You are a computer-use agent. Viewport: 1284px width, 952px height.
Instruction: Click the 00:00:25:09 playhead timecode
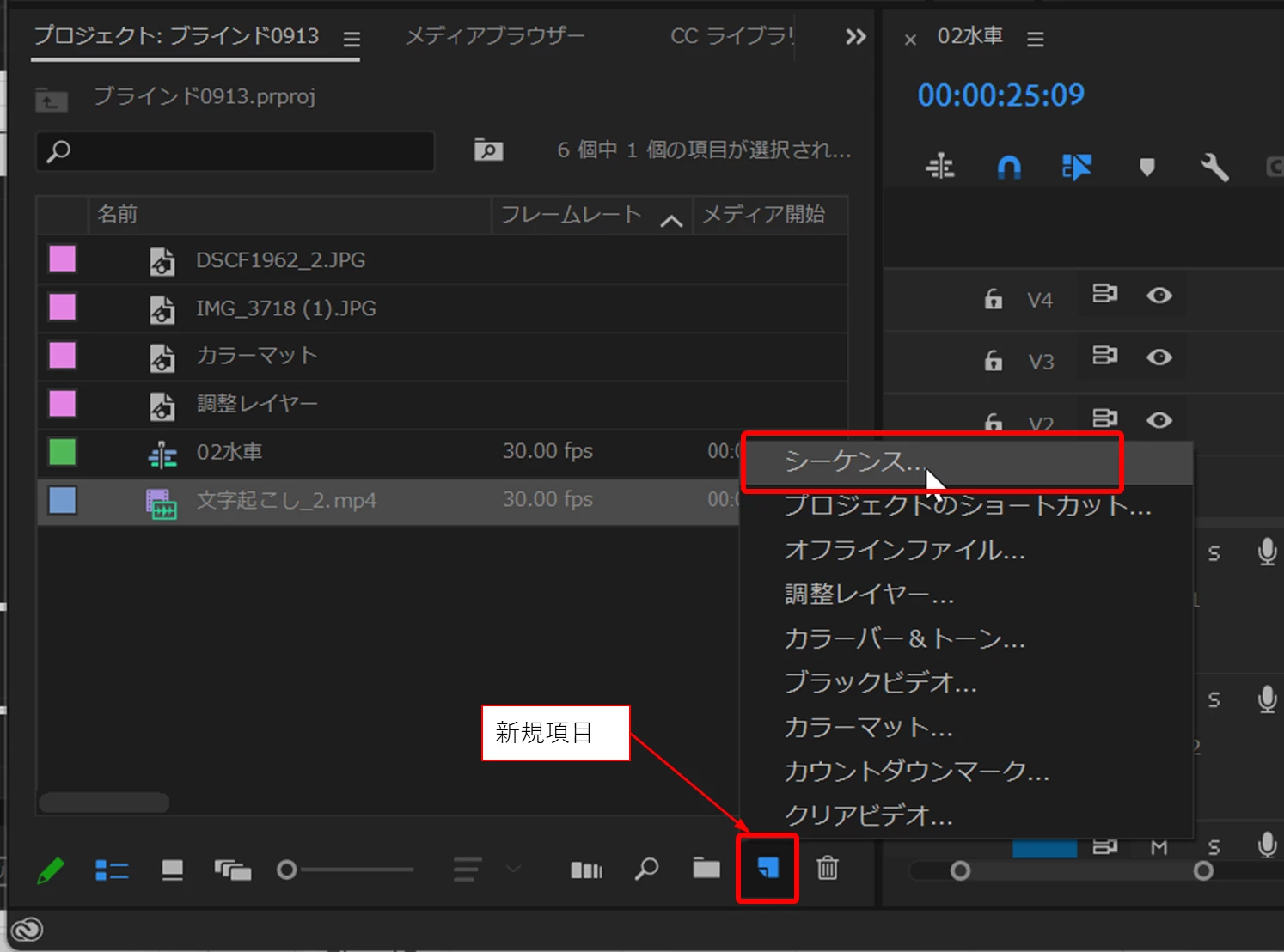tap(1000, 95)
